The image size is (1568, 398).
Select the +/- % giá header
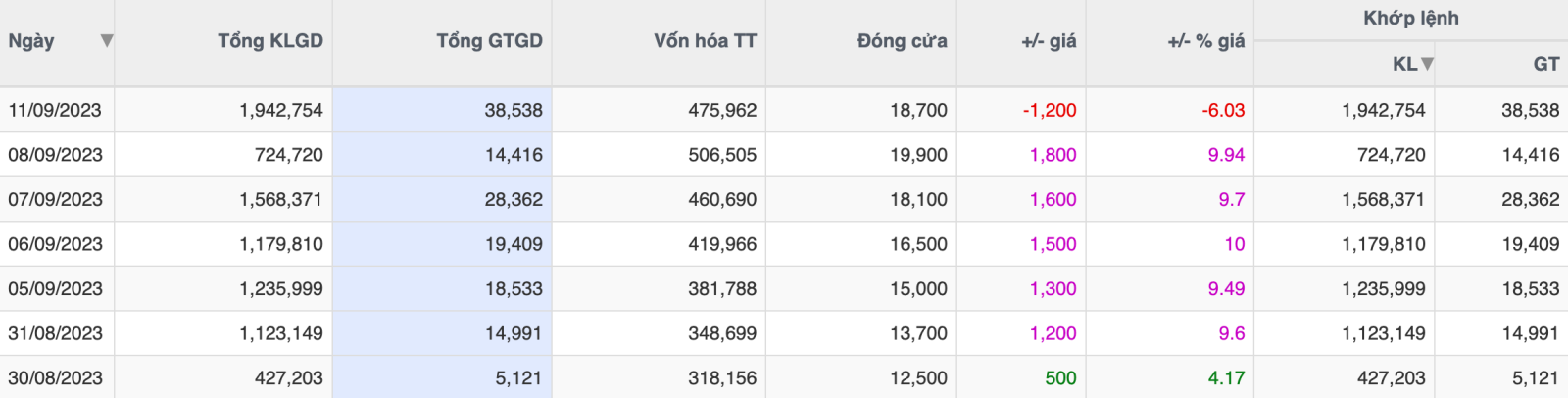click(x=1205, y=41)
